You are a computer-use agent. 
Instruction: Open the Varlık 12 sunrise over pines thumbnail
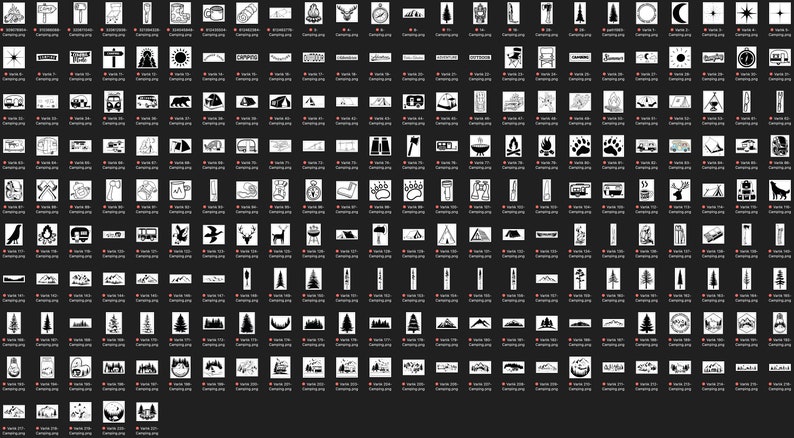(x=147, y=57)
